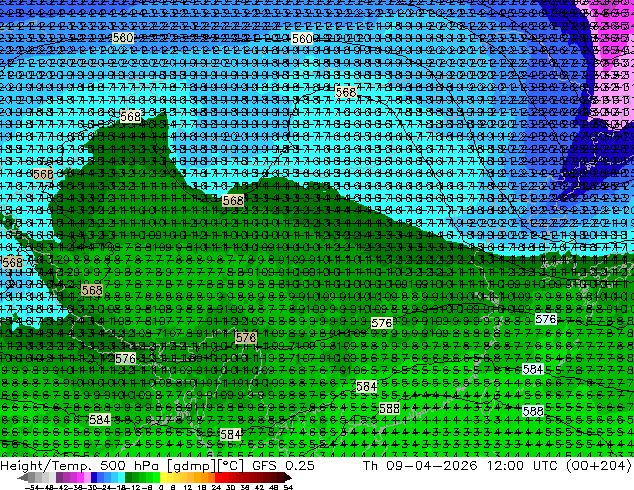Click the gray left arrow end of the legend
The image size is (634, 490).
click(22, 478)
